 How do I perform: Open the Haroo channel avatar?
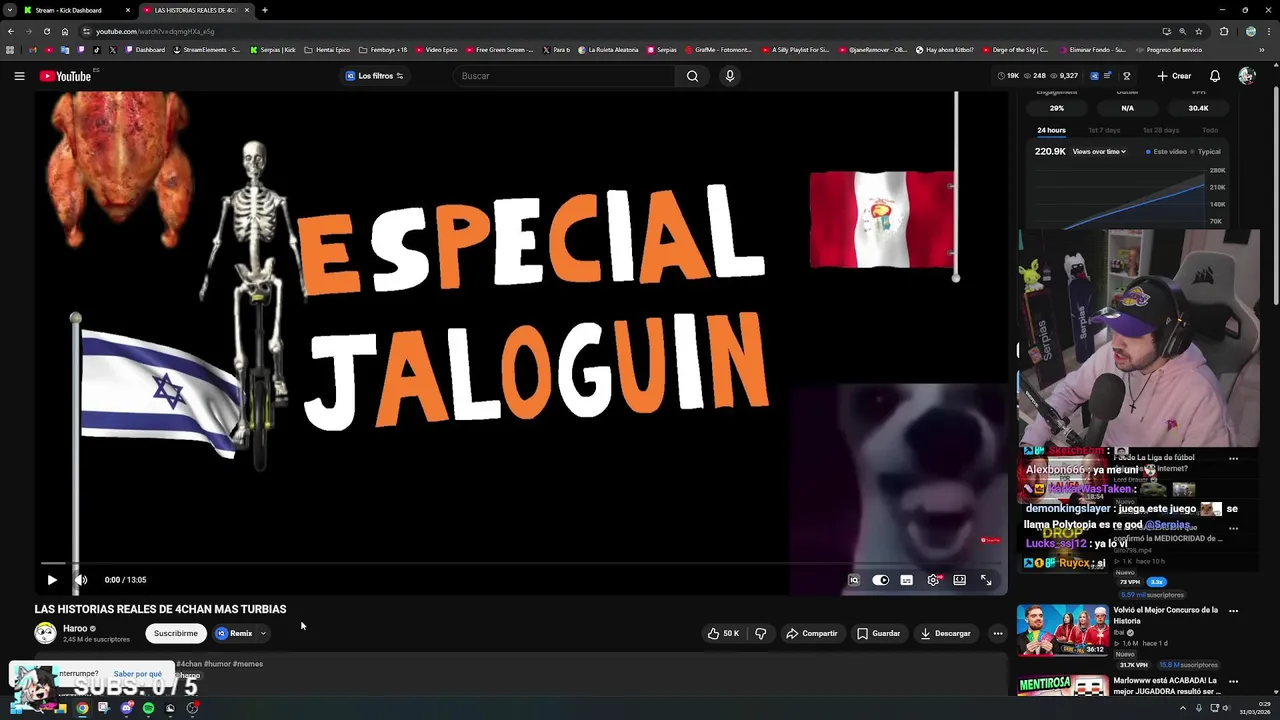(45, 633)
